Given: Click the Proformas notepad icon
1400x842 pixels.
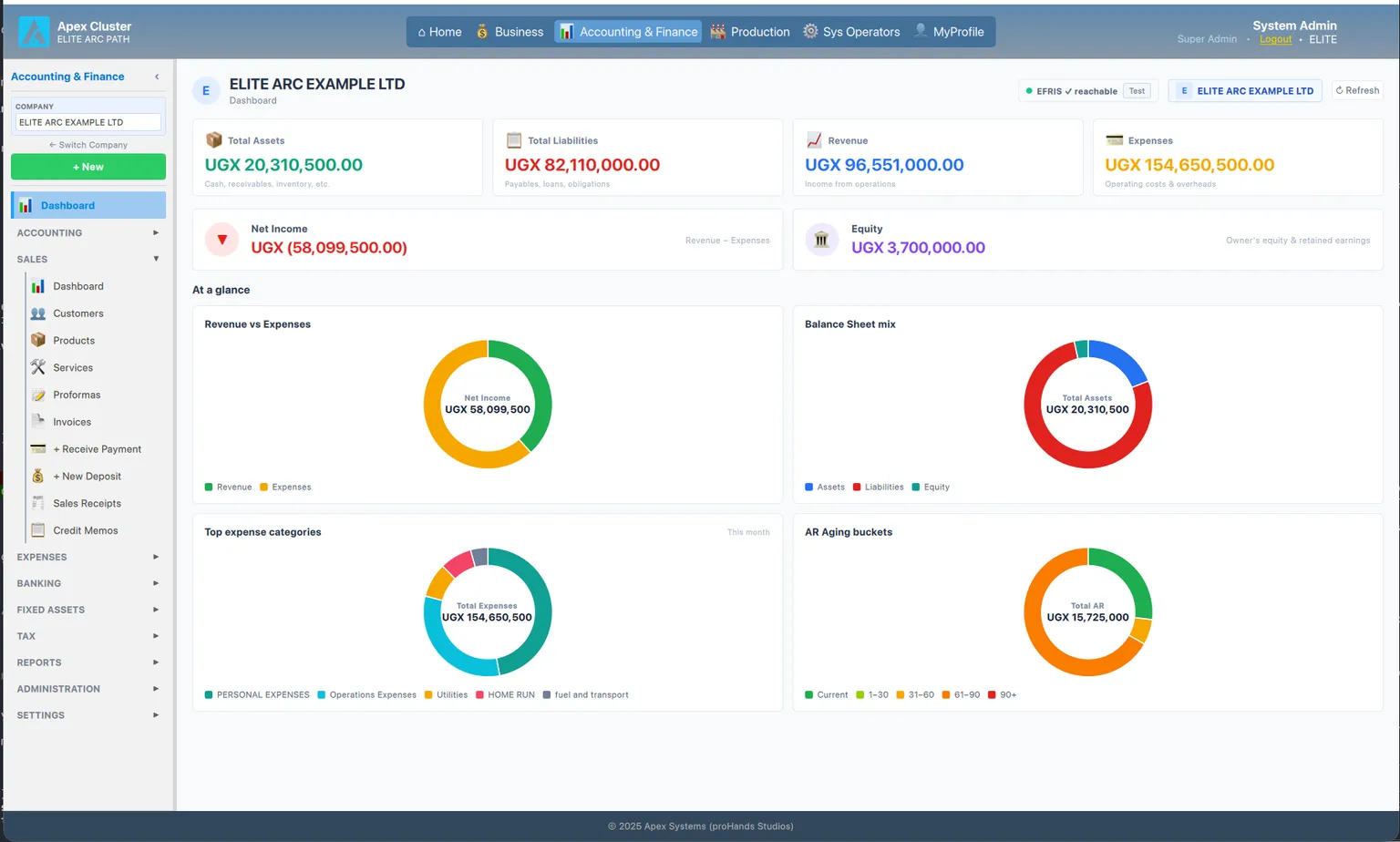Looking at the screenshot, I should click(x=38, y=395).
